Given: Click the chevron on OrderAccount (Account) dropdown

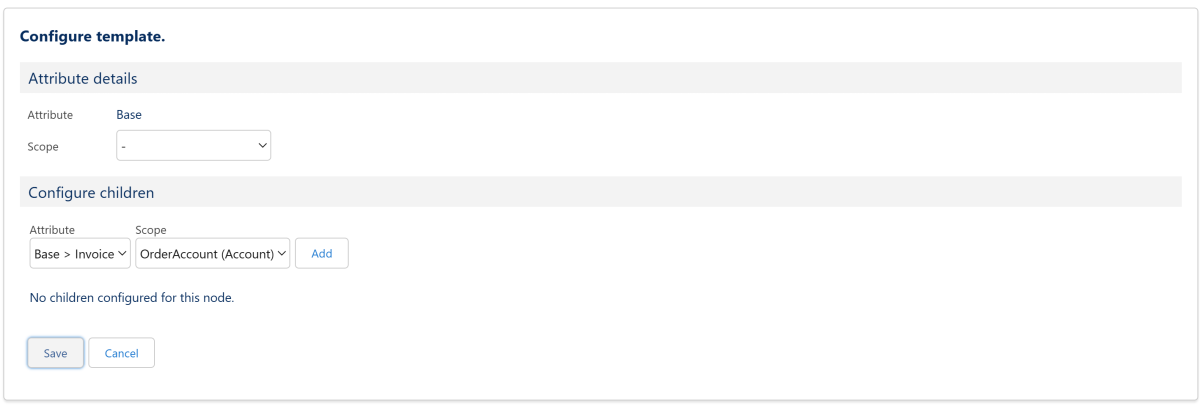Looking at the screenshot, I should (x=282, y=254).
